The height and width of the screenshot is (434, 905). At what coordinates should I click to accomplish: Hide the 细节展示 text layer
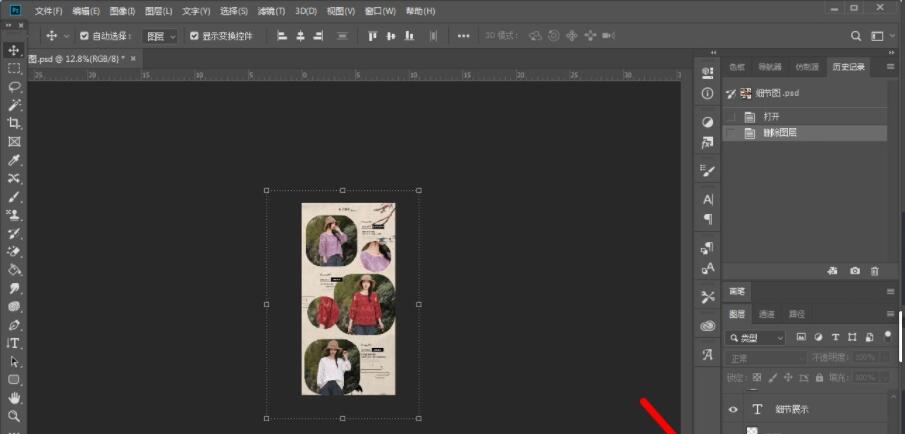[x=733, y=409]
